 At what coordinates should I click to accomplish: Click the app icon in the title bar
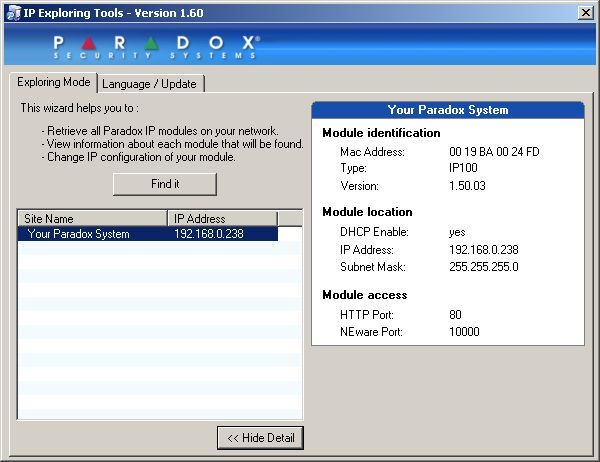pos(11,11)
